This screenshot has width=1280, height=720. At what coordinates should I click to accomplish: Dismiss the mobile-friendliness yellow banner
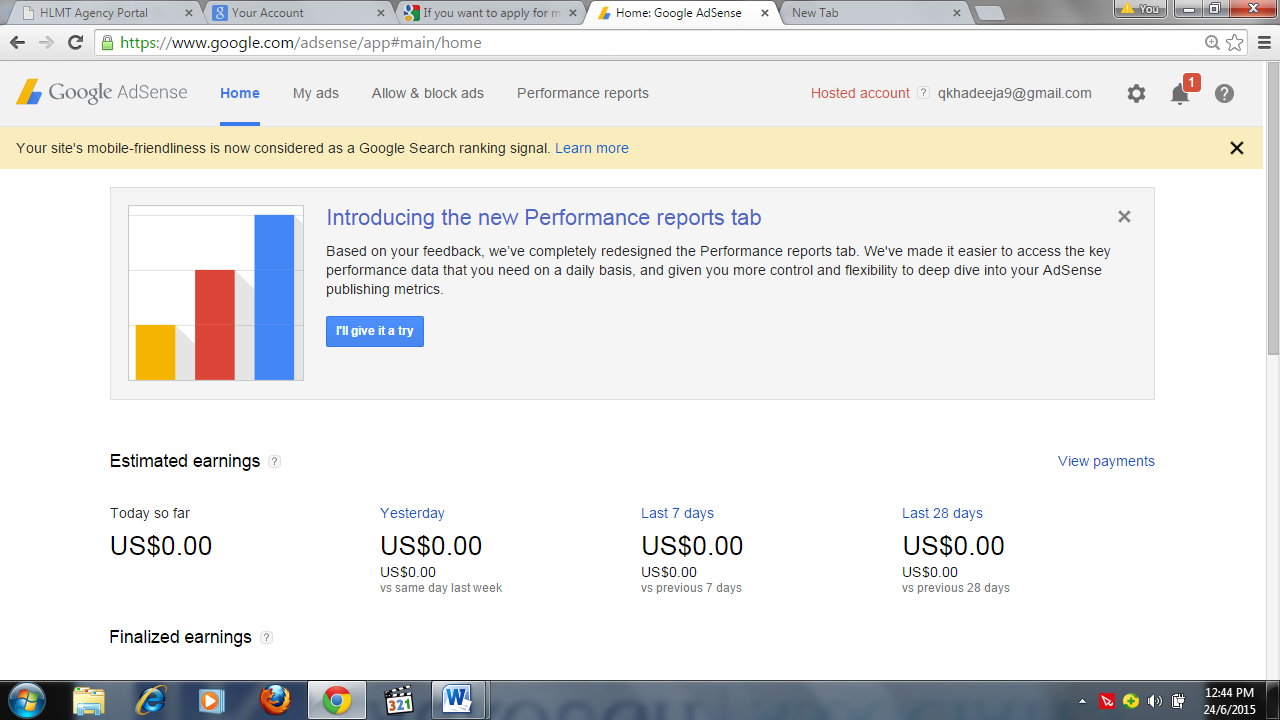point(1237,148)
